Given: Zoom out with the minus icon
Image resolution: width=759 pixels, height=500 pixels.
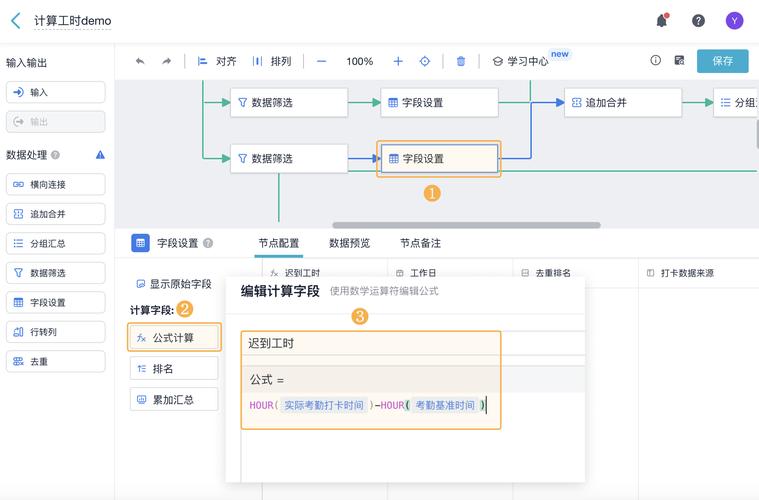Looking at the screenshot, I should click(321, 61).
